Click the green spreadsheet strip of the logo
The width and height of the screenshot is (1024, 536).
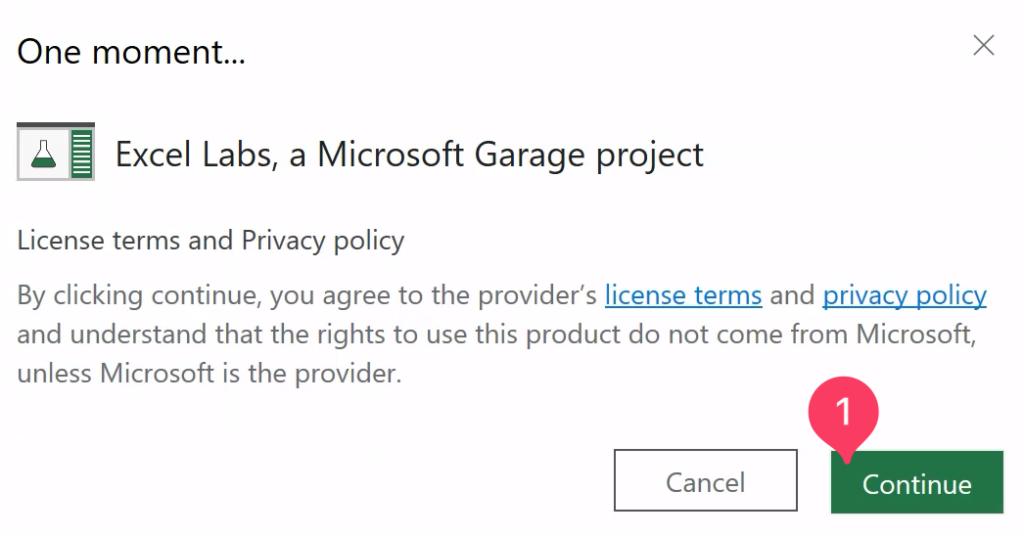click(82, 153)
